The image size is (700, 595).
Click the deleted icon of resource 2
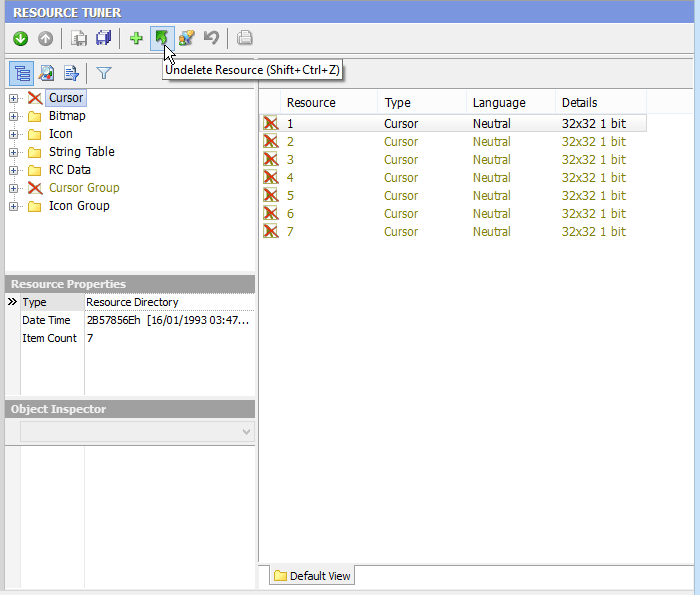[x=271, y=141]
